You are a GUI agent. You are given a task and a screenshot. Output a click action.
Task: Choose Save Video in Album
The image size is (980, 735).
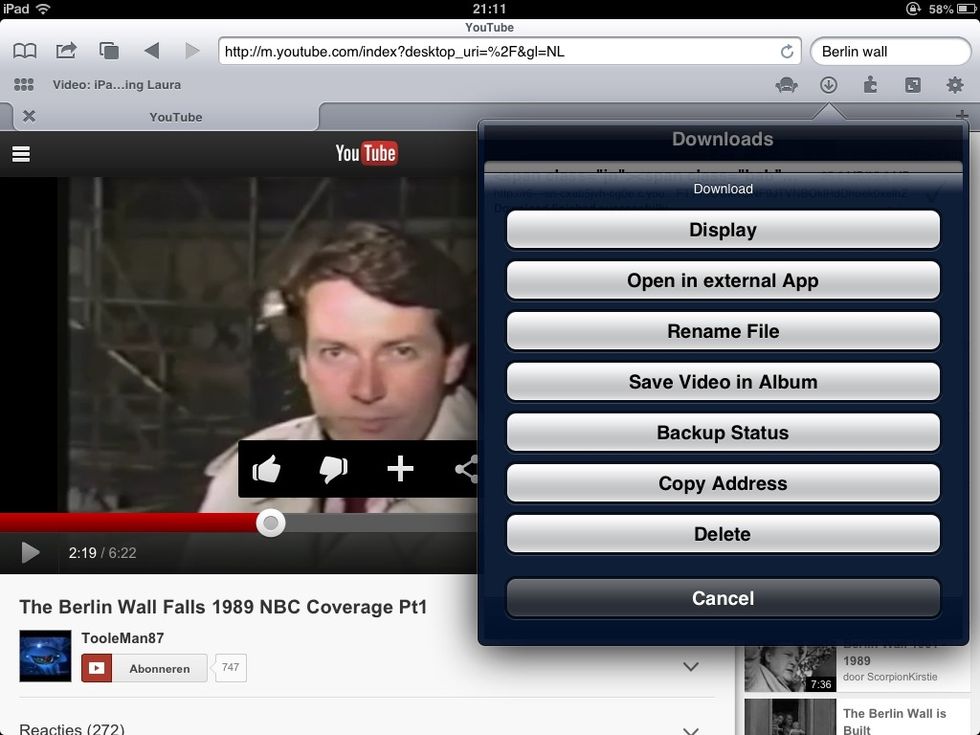[722, 382]
